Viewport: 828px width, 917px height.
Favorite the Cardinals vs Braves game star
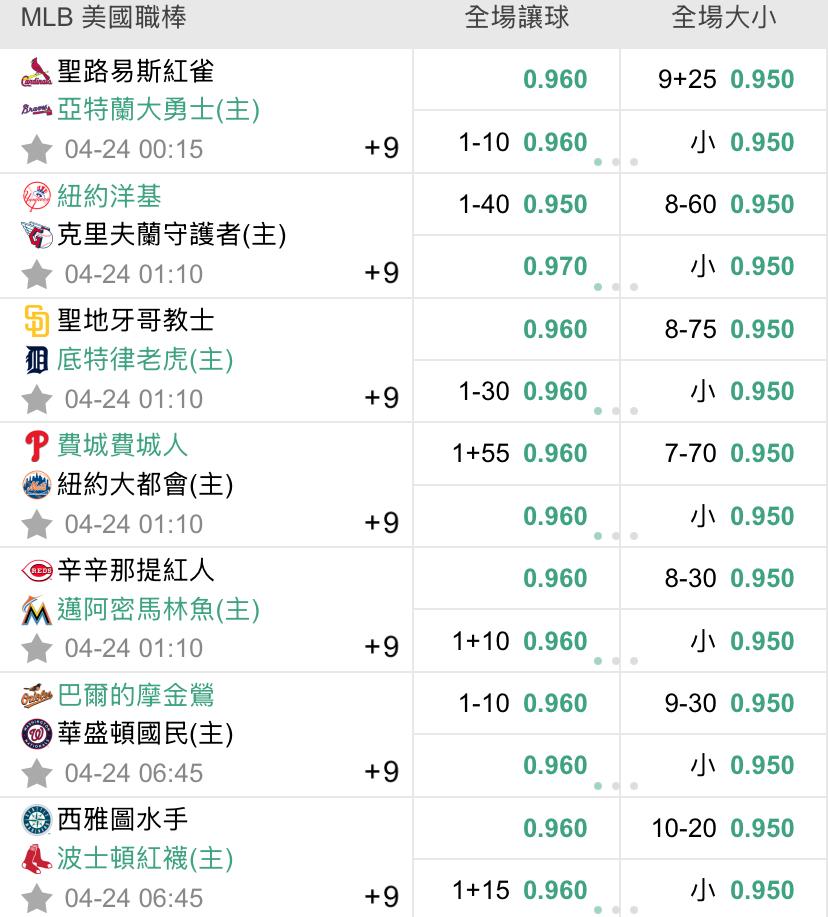coord(37,149)
